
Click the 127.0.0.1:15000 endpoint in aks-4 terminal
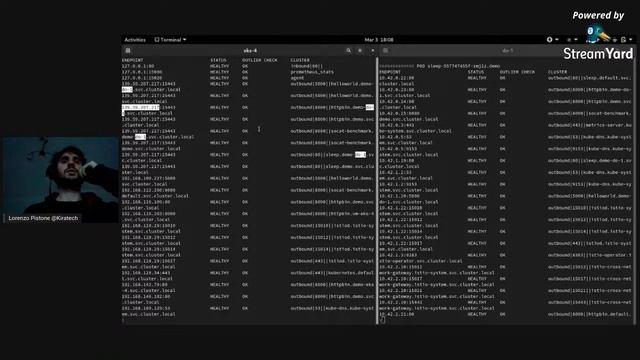click(x=142, y=72)
